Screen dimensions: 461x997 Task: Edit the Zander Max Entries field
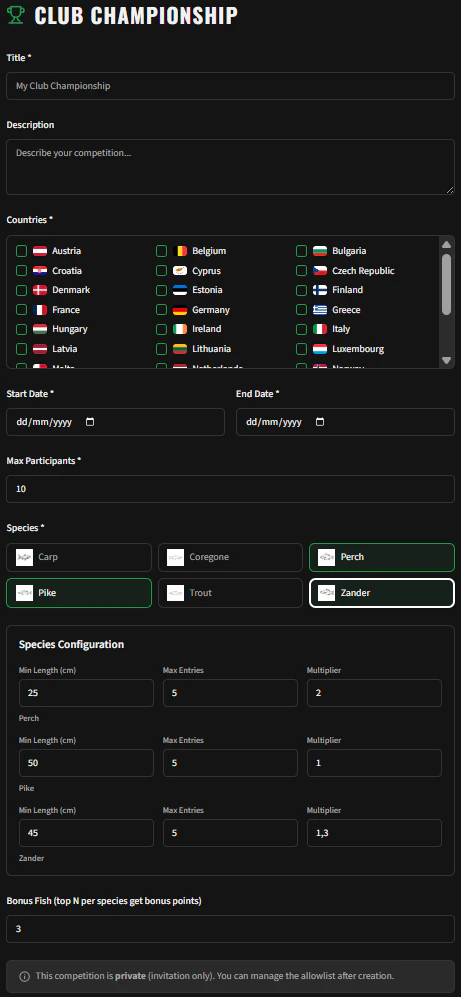pyautogui.click(x=230, y=833)
